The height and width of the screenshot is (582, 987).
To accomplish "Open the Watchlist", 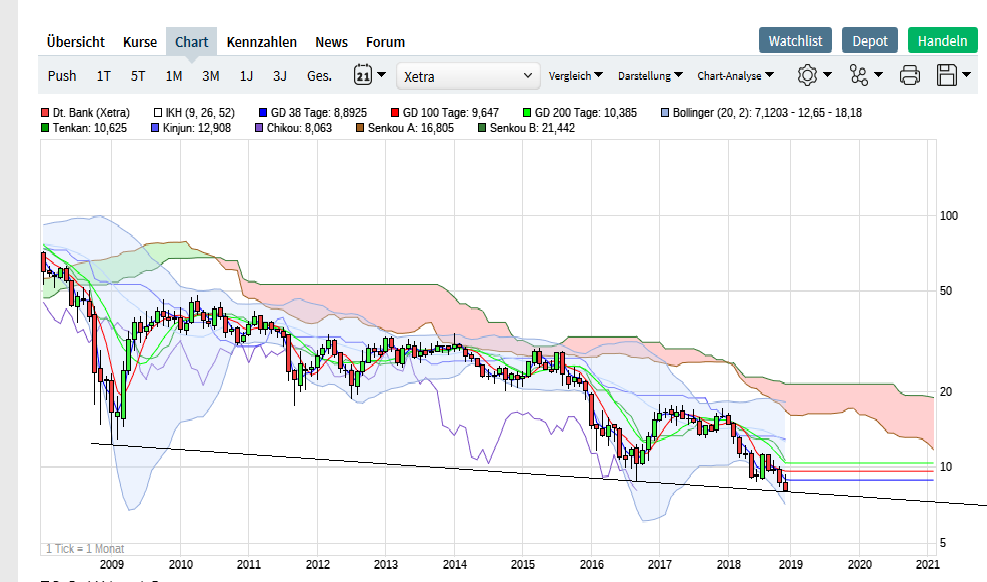I will pos(795,40).
